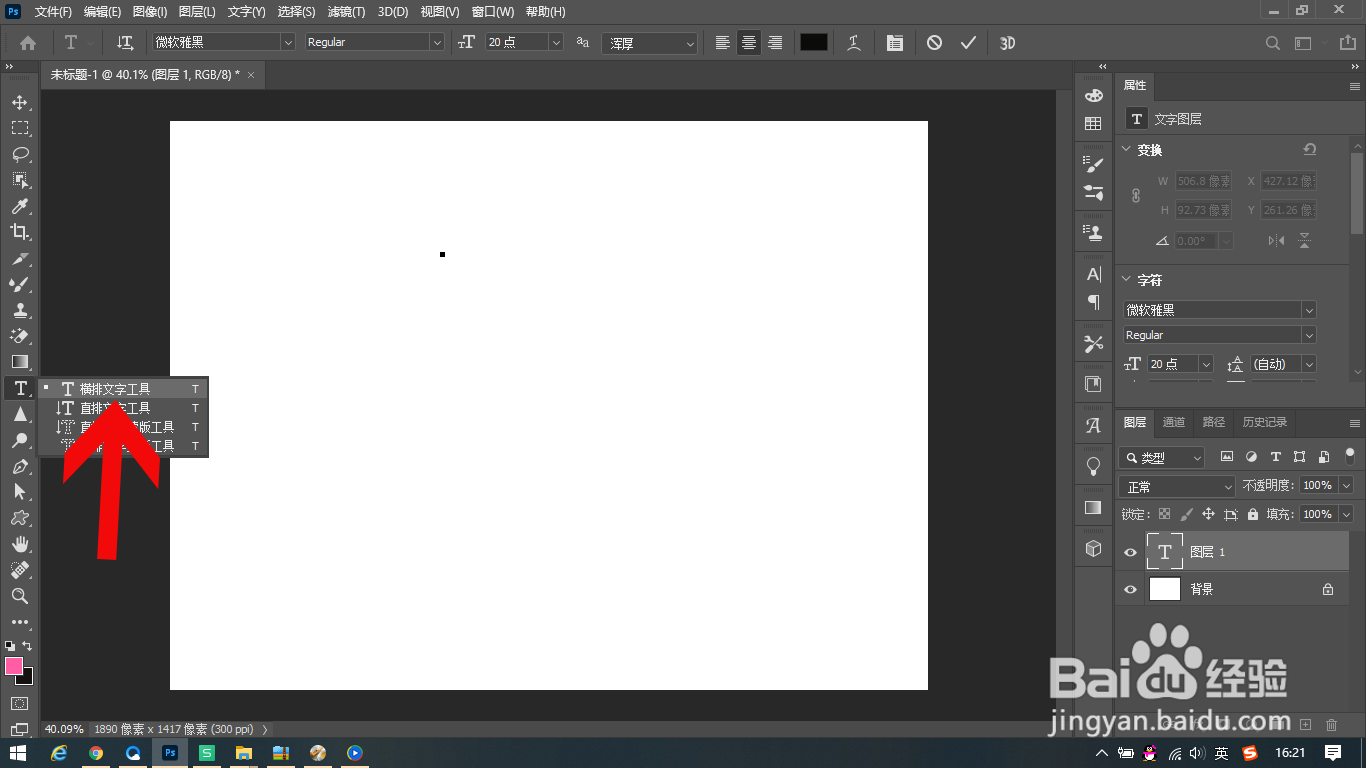The width and height of the screenshot is (1366, 768).
Task: Select the Clone Stamp tool
Action: [19, 310]
